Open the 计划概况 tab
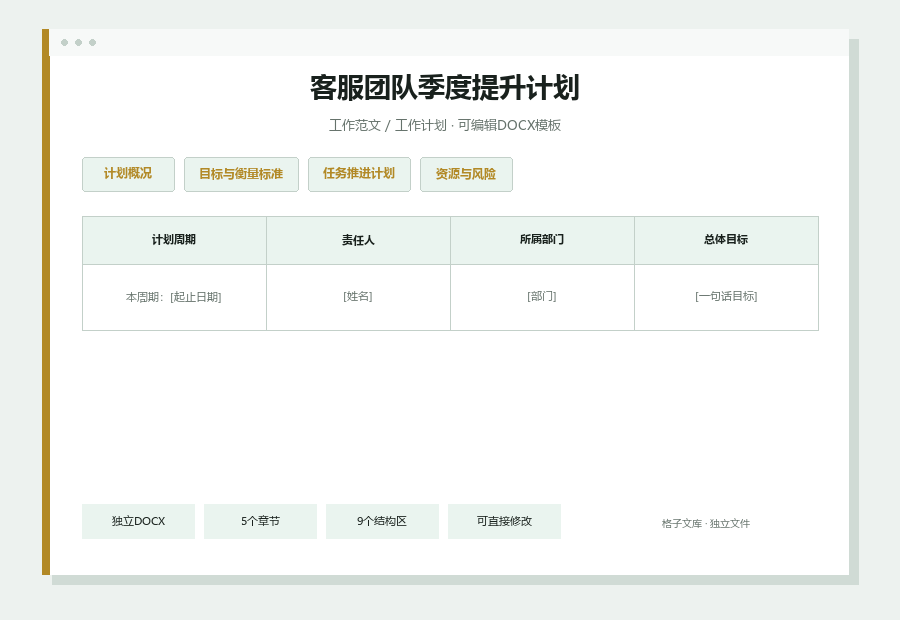900x620 pixels. (128, 174)
